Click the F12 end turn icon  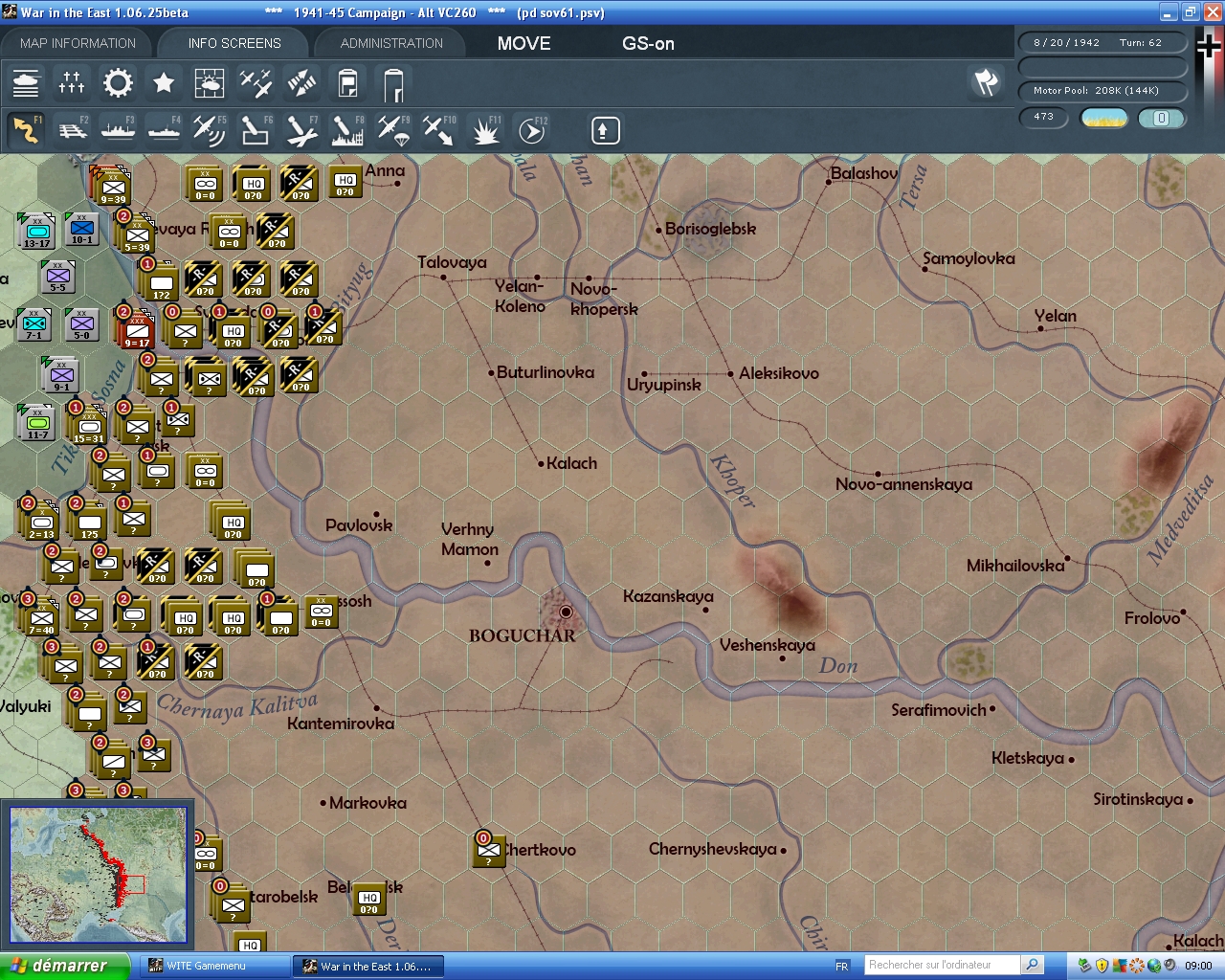pos(531,129)
